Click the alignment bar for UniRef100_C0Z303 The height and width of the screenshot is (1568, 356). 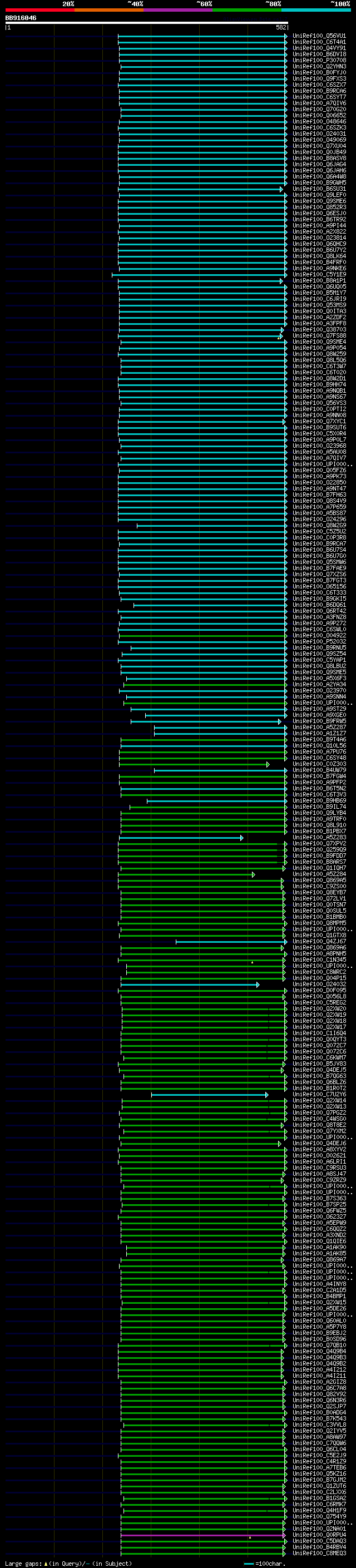pyautogui.click(x=194, y=764)
